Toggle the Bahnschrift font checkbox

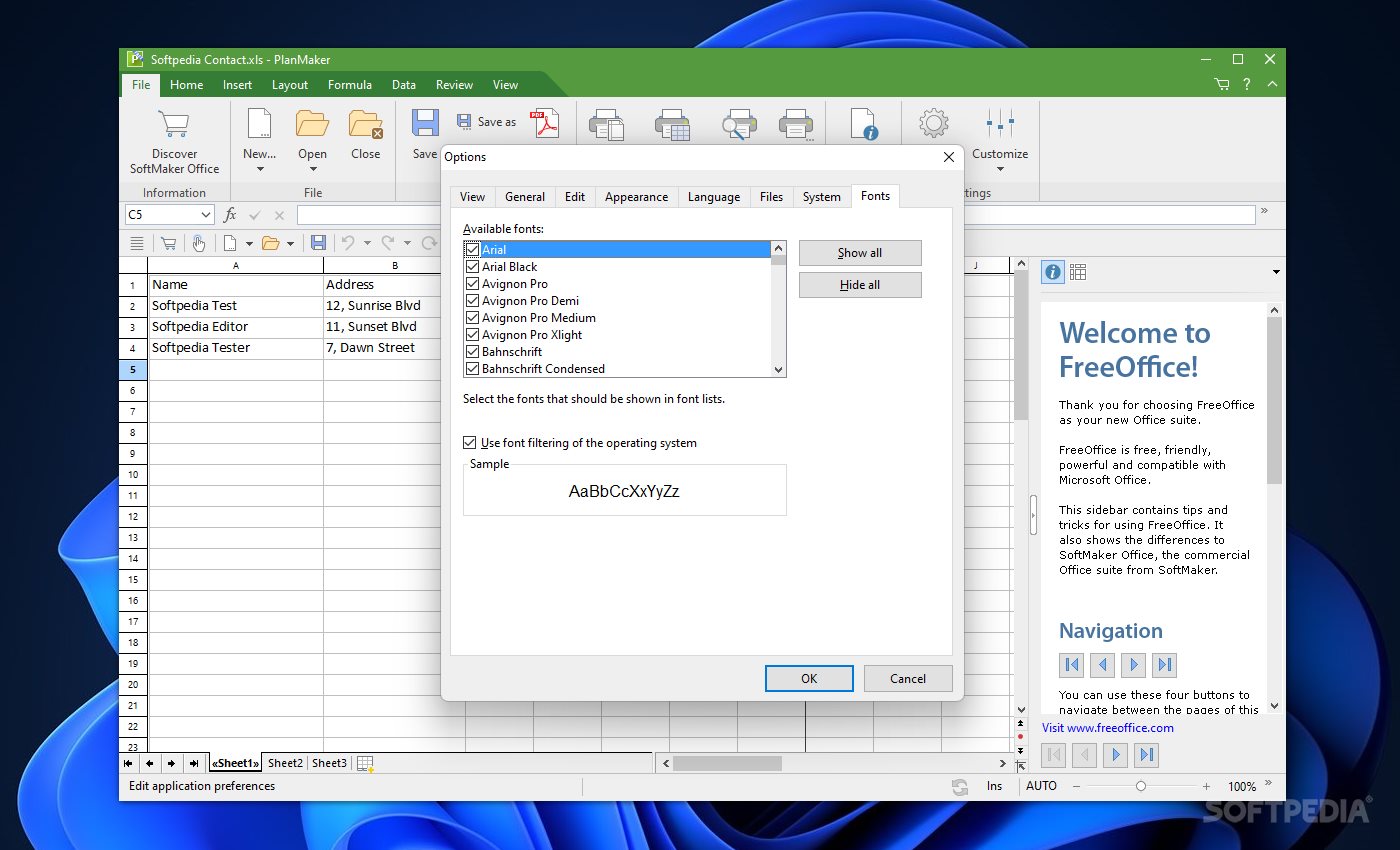[473, 352]
